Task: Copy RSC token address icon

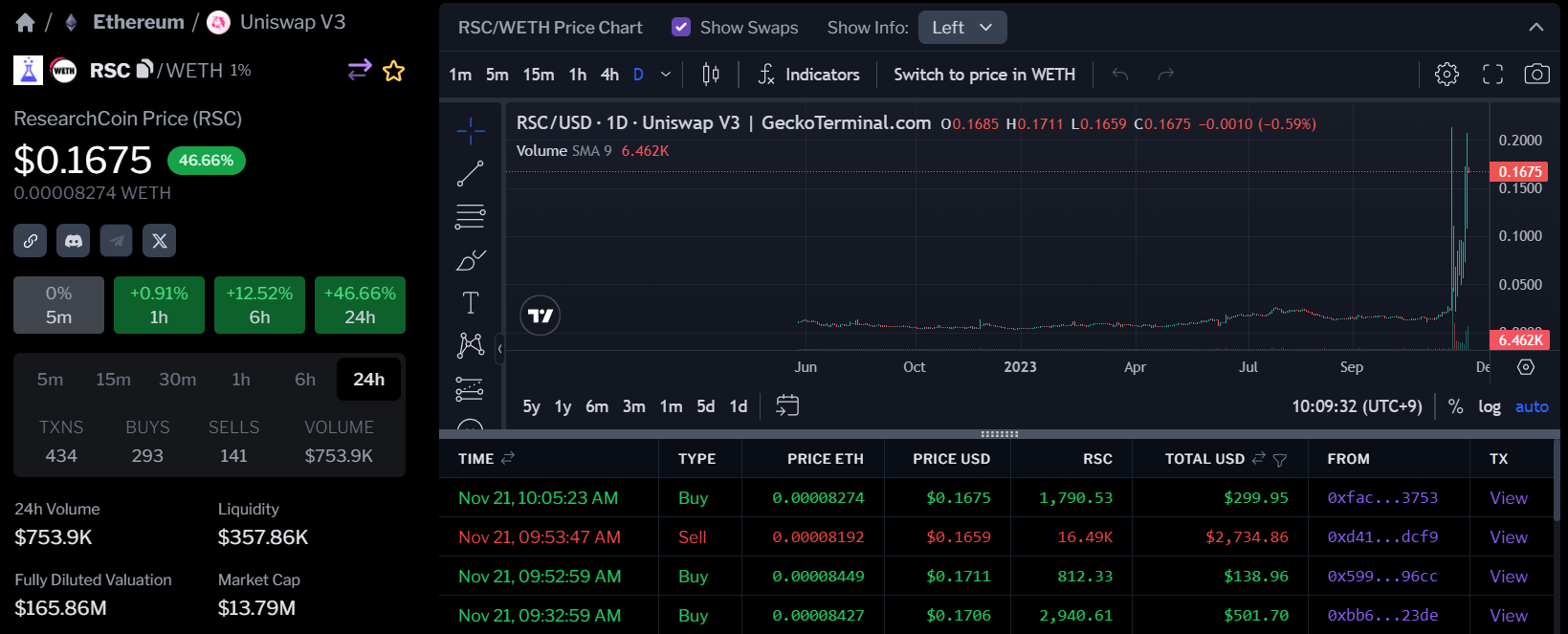Action: click(145, 69)
